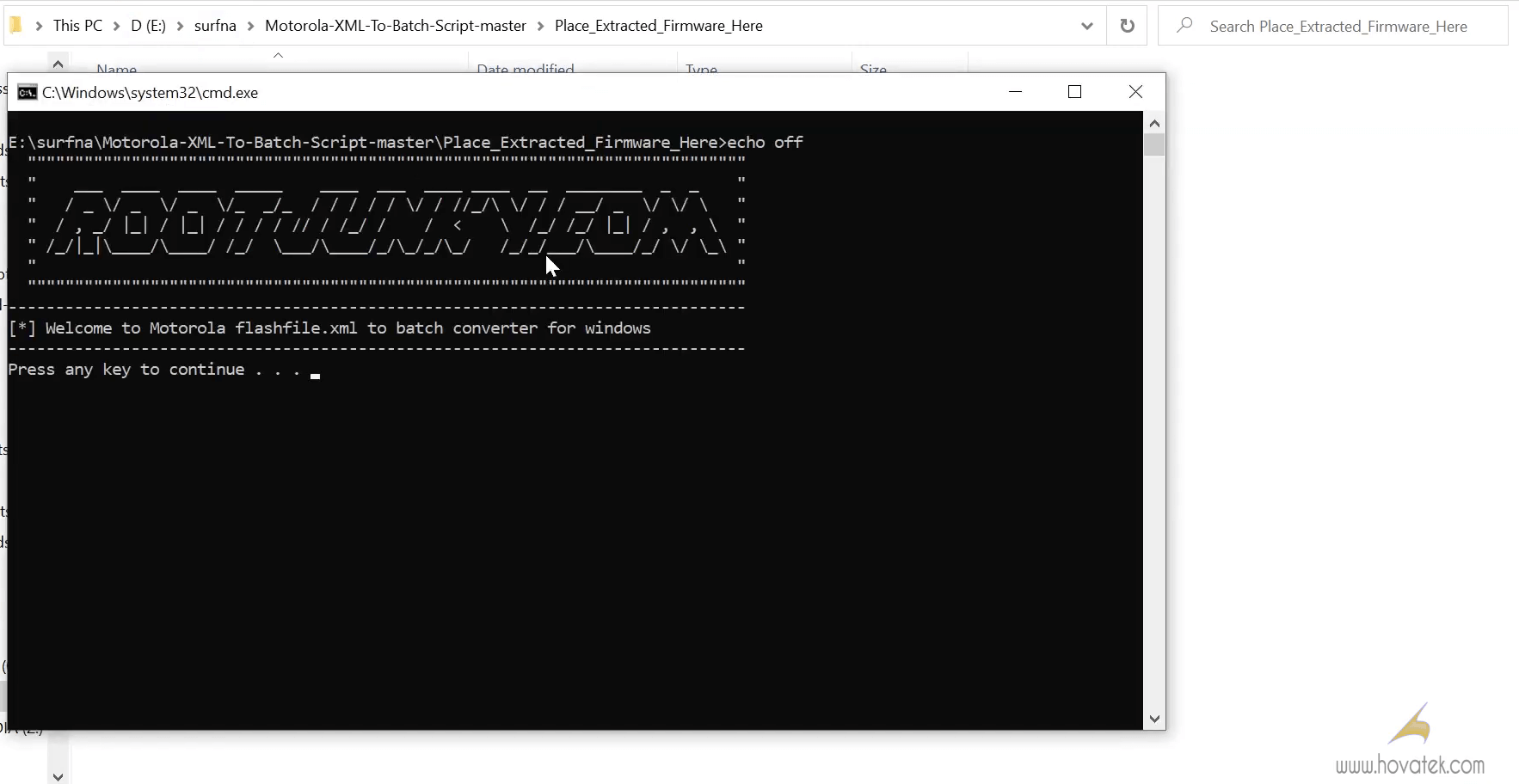Expand the breadcrumb chevron after D (E:)
This screenshot has height=784, width=1519.
tap(180, 26)
